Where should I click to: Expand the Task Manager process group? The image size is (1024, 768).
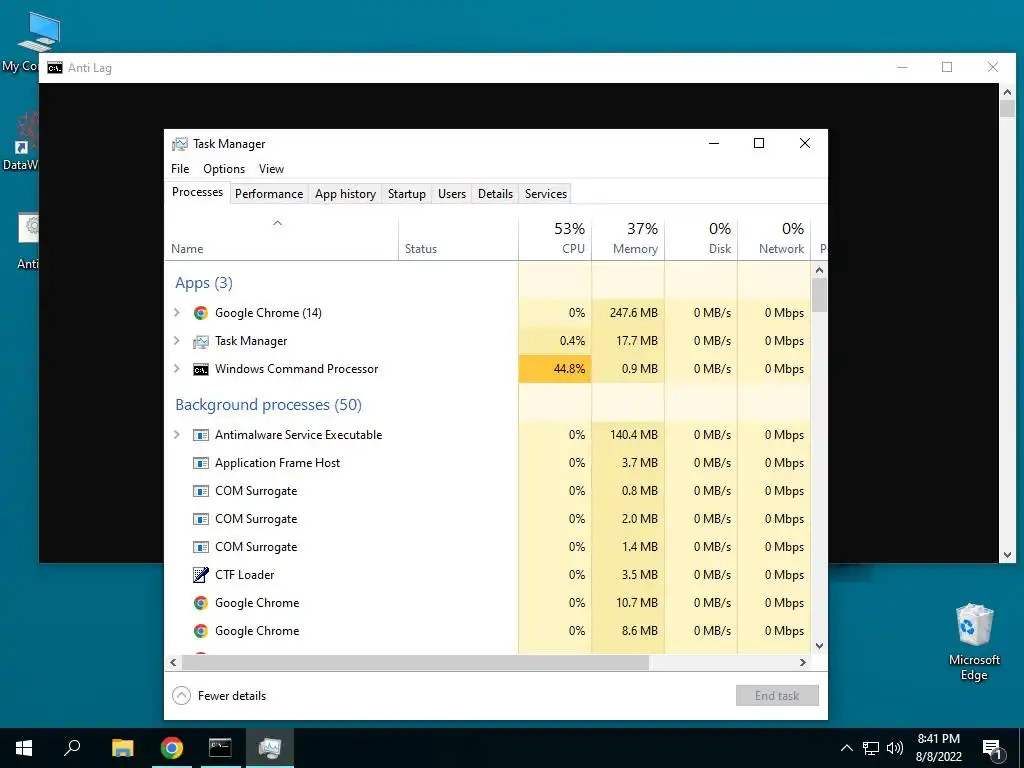coord(176,341)
